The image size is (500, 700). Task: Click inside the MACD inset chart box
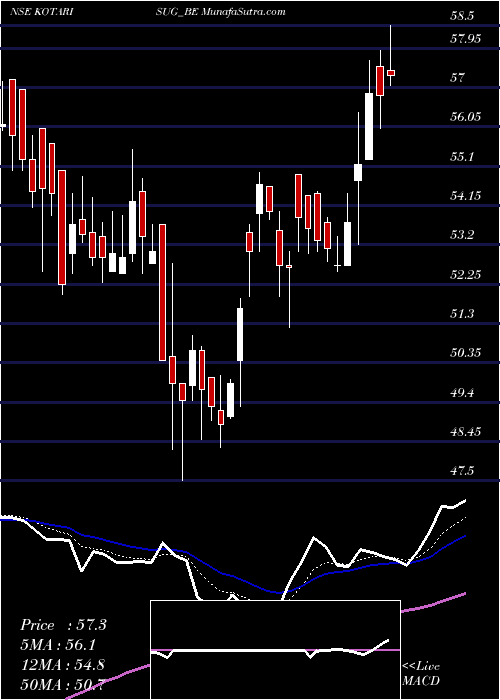pos(275,650)
